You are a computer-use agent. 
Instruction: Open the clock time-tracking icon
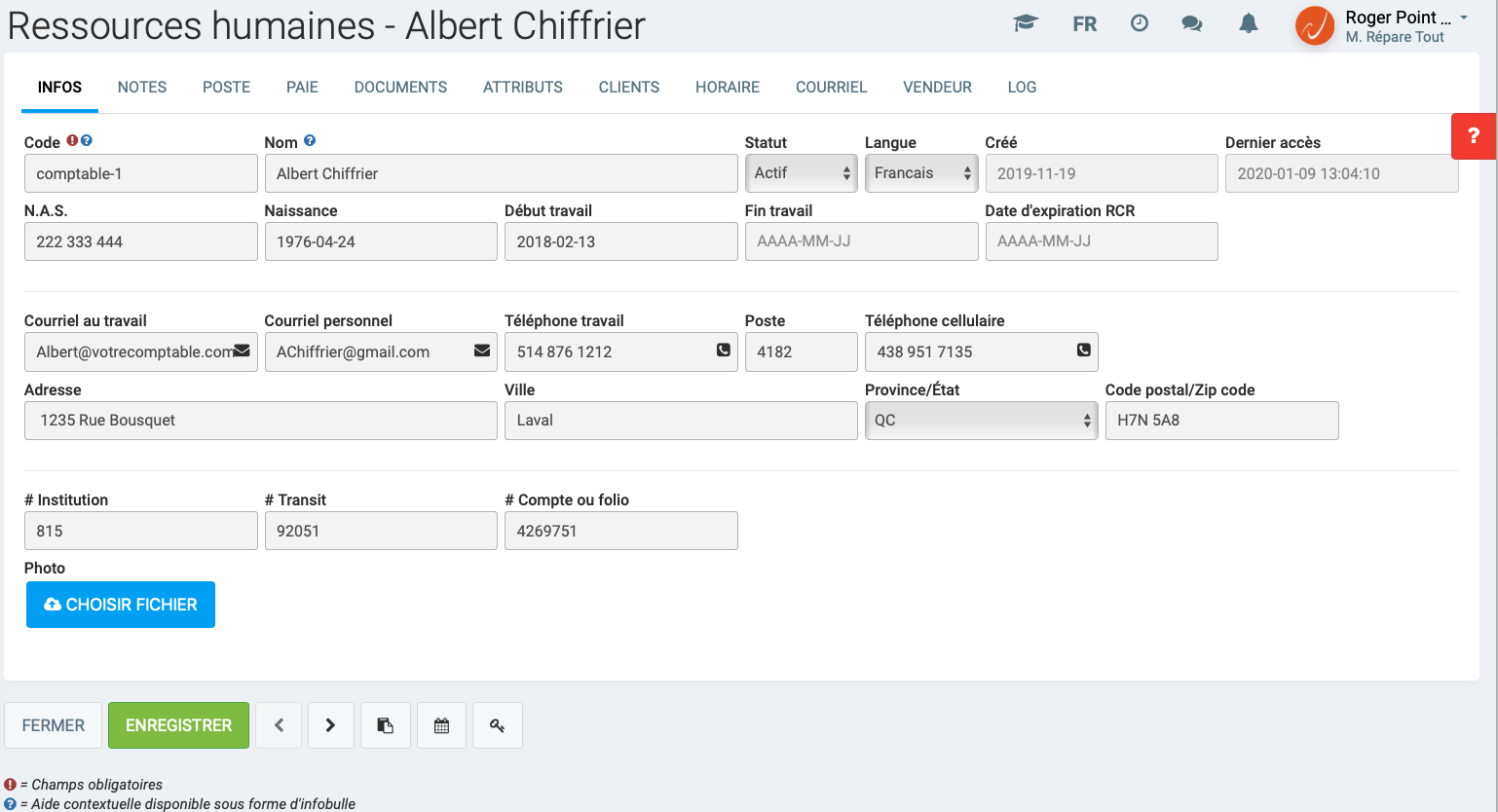pyautogui.click(x=1139, y=23)
